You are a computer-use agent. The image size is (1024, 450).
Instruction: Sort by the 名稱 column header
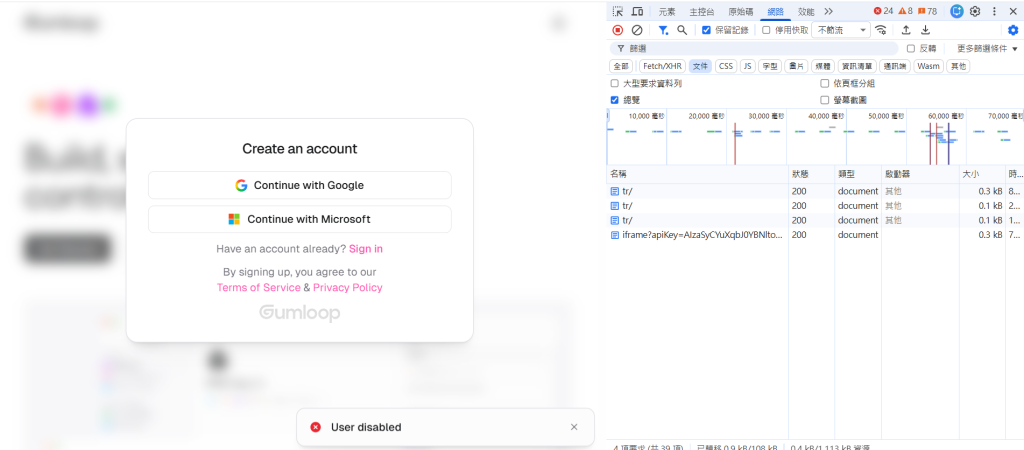(x=697, y=174)
